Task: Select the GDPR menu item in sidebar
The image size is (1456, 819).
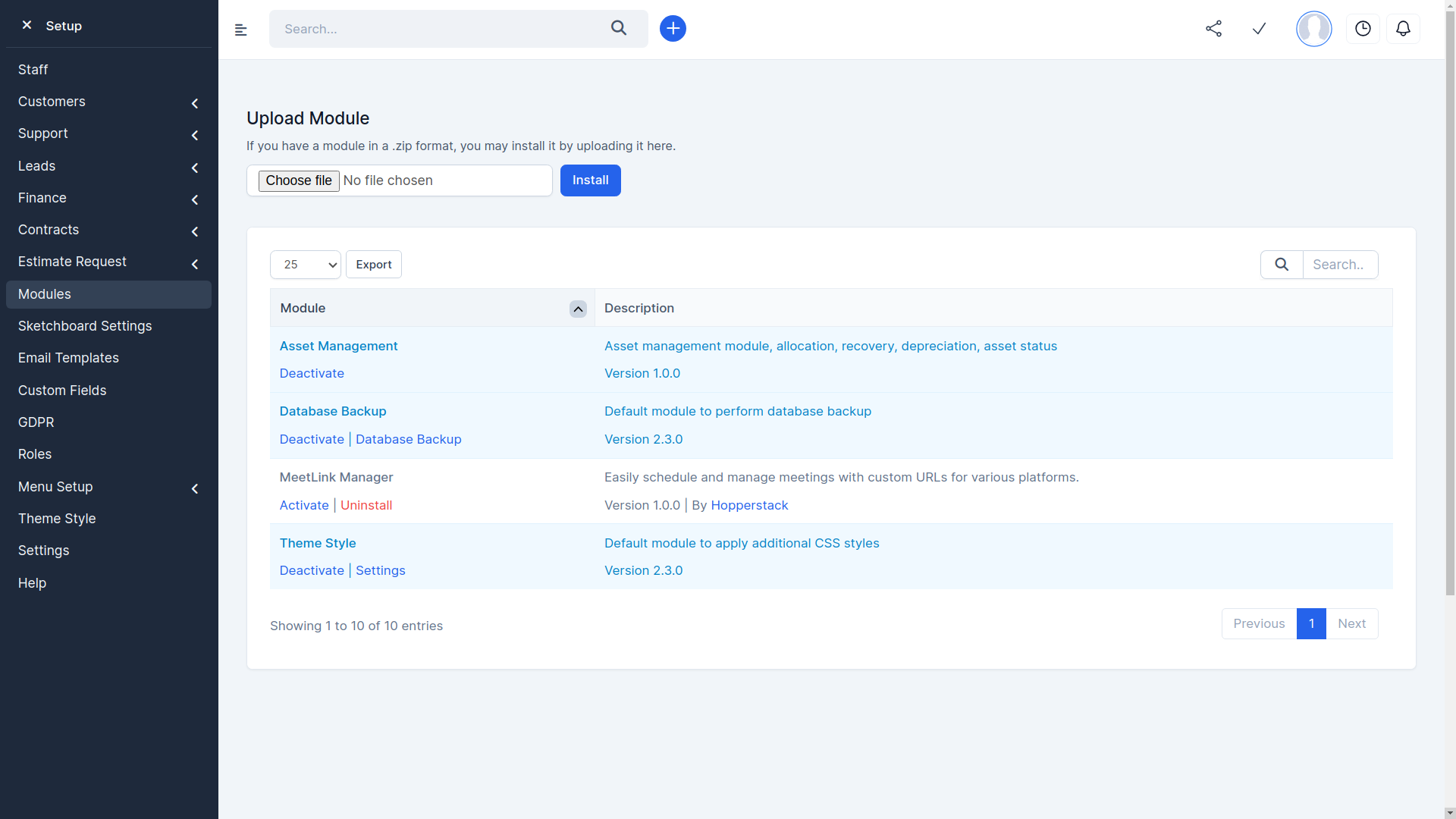Action: pyautogui.click(x=36, y=422)
